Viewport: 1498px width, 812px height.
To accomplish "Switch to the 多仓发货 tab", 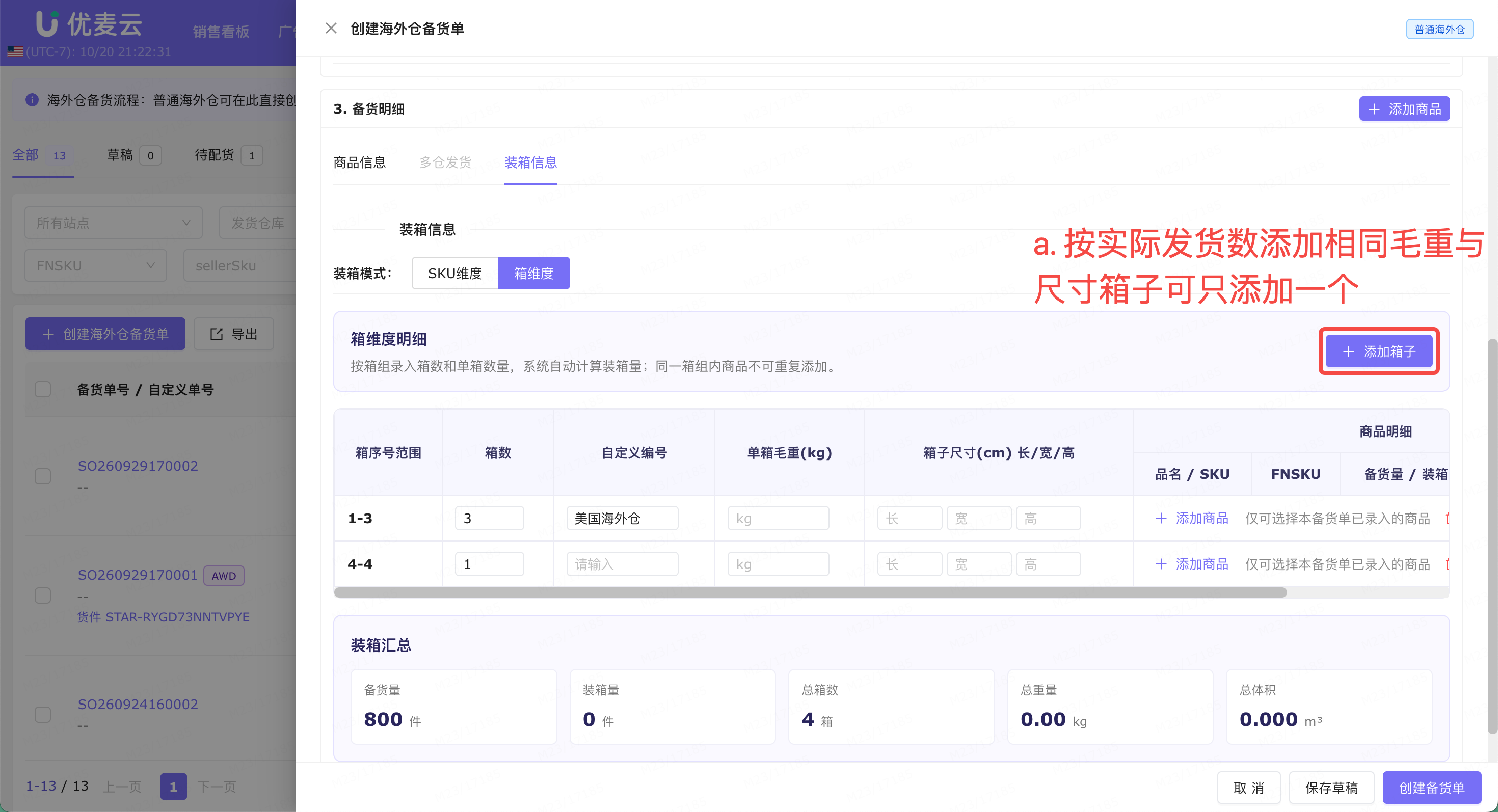I will [445, 163].
